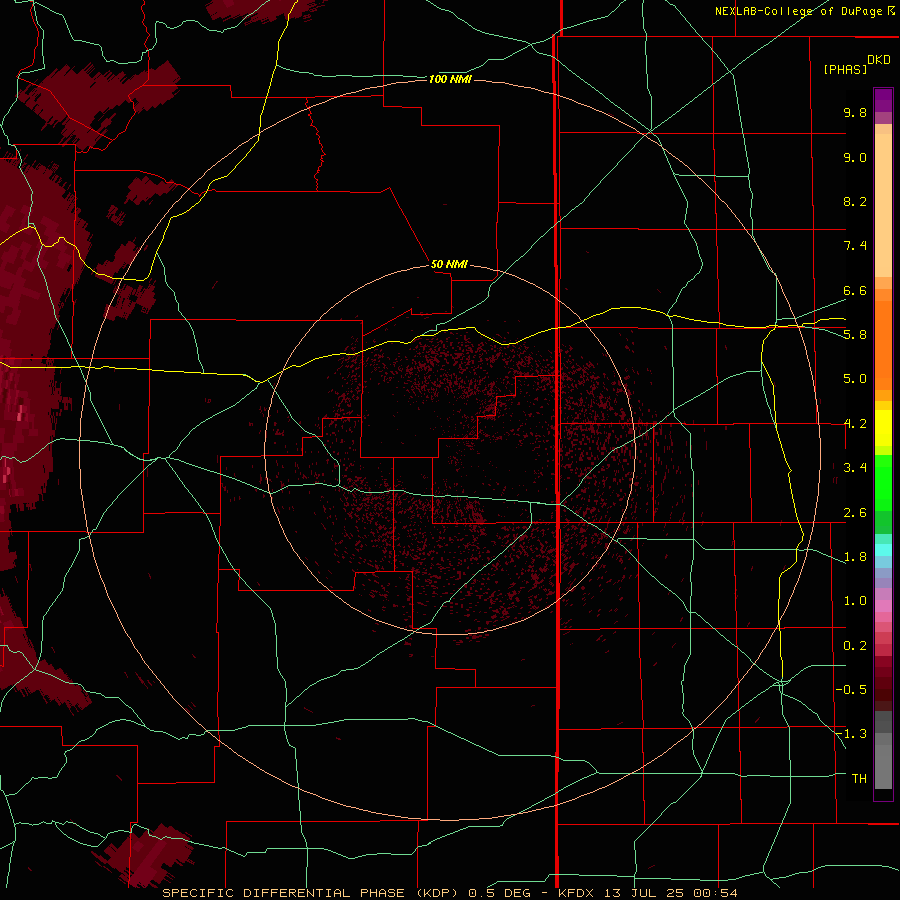
Task: Click the 9.8 scale value
Action: point(855,112)
